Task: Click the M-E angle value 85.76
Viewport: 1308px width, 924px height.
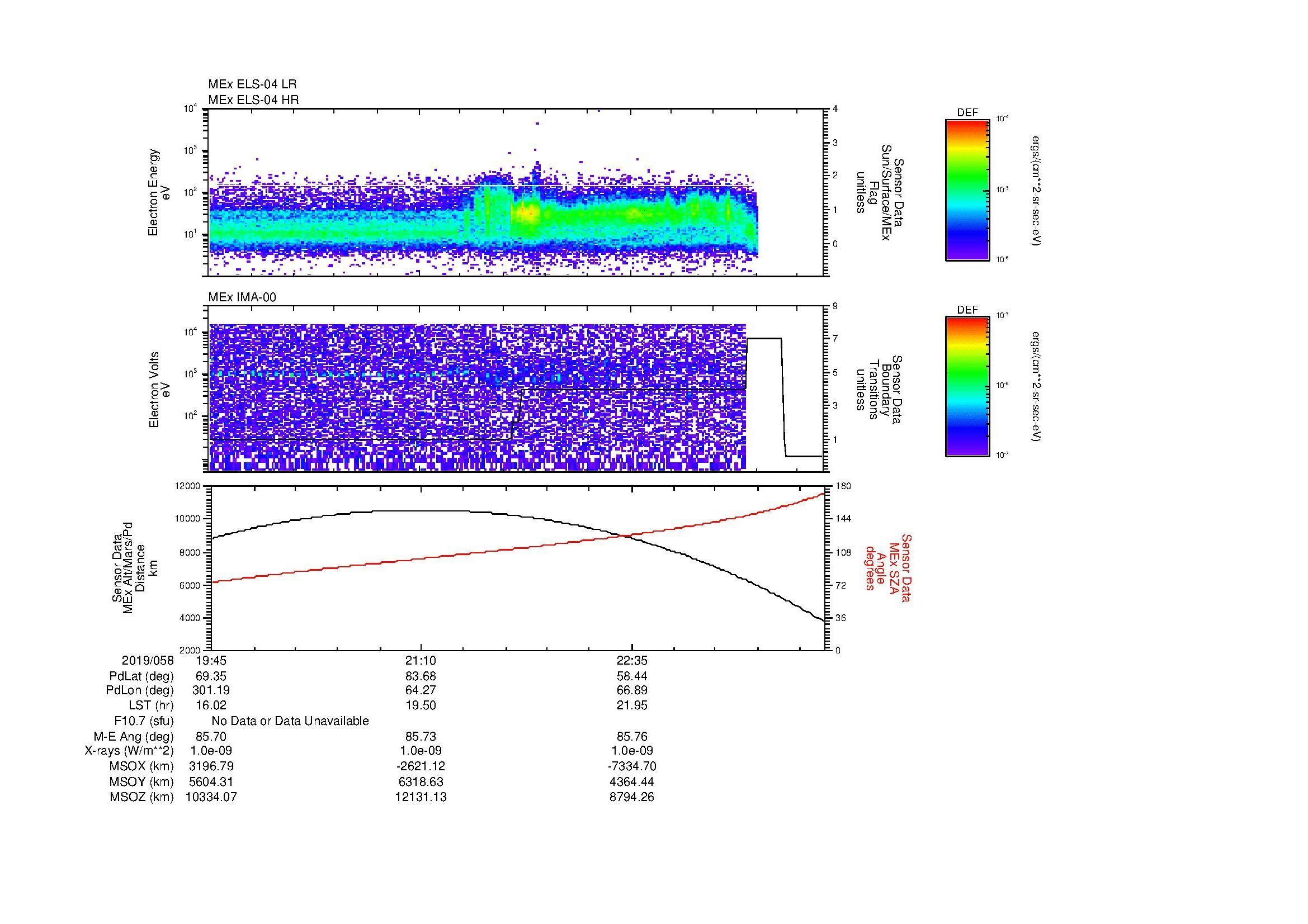Action: [x=632, y=736]
